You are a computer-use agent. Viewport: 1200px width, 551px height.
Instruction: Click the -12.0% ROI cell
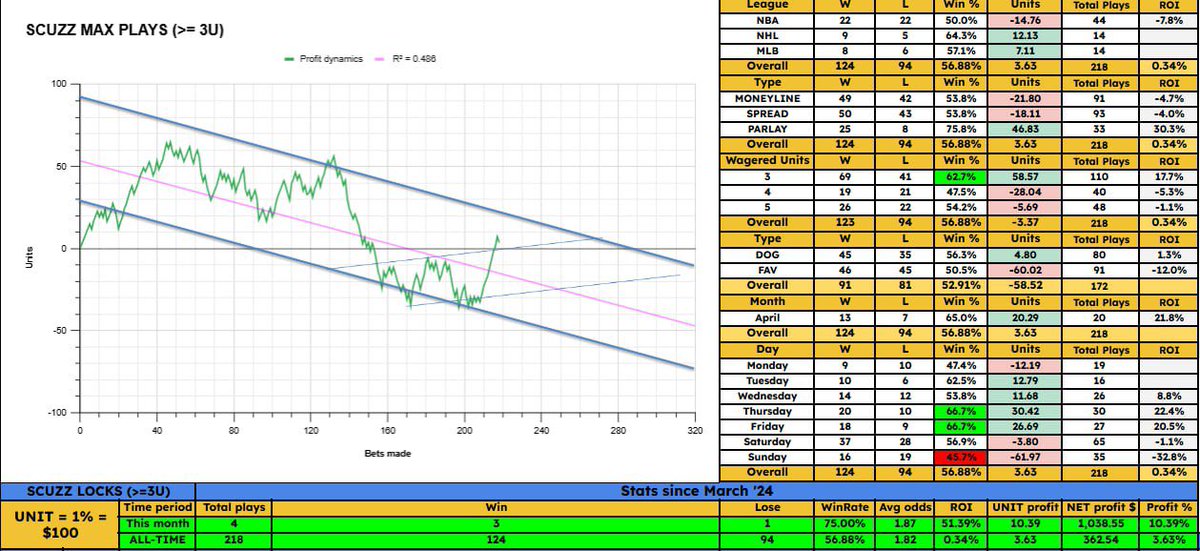coord(1169,271)
